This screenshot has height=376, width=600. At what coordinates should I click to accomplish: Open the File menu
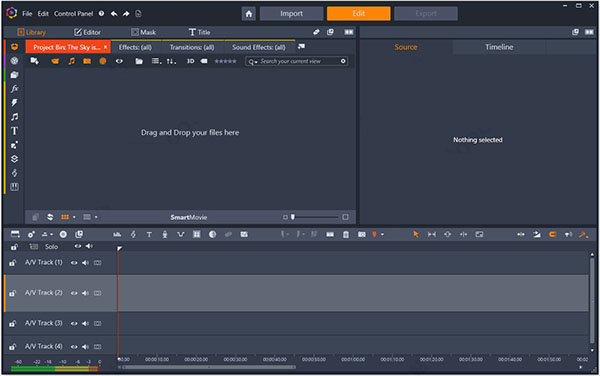pos(27,13)
